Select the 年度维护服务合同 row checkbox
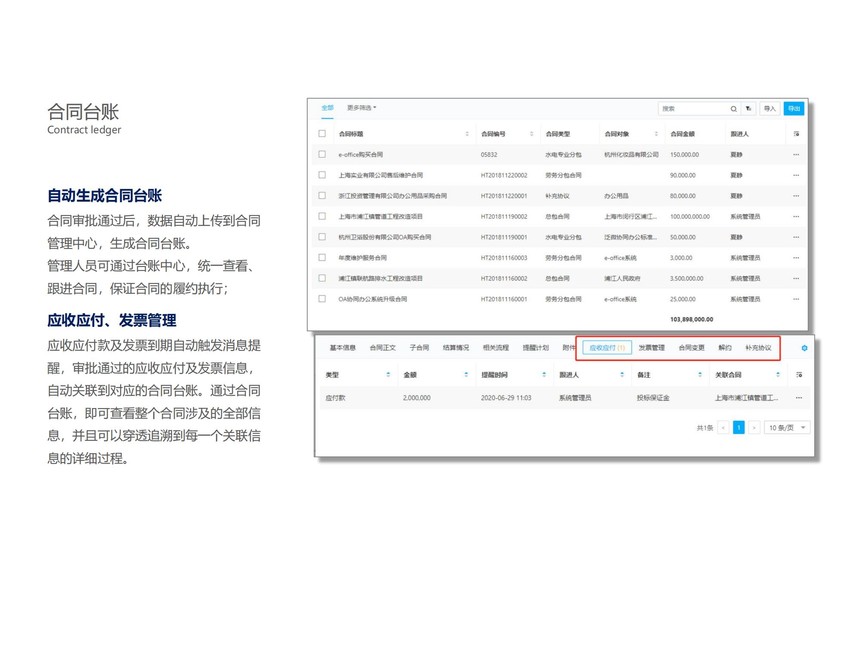860x645 pixels. click(322, 258)
